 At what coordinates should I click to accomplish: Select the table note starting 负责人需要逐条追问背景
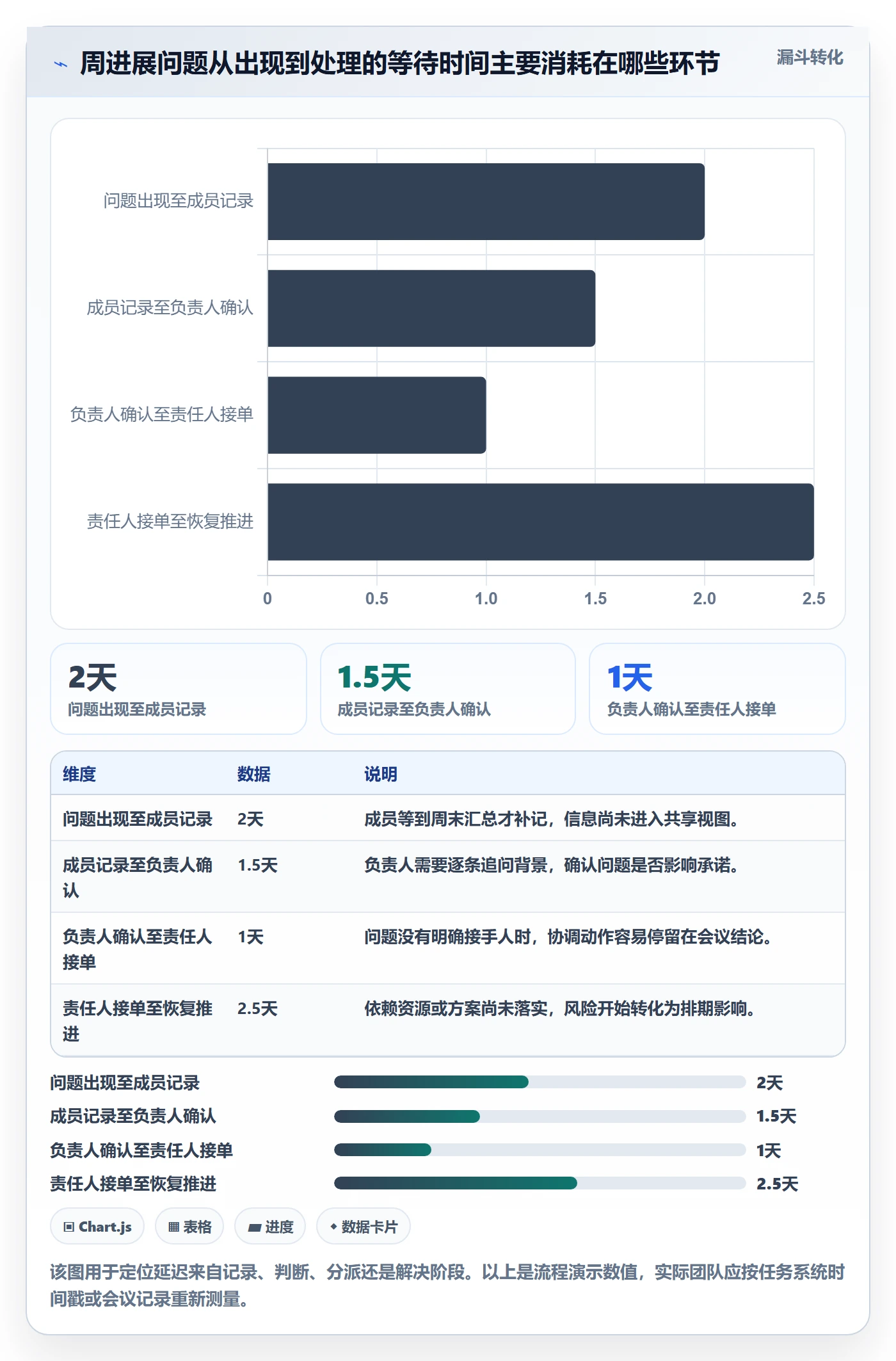(553, 865)
